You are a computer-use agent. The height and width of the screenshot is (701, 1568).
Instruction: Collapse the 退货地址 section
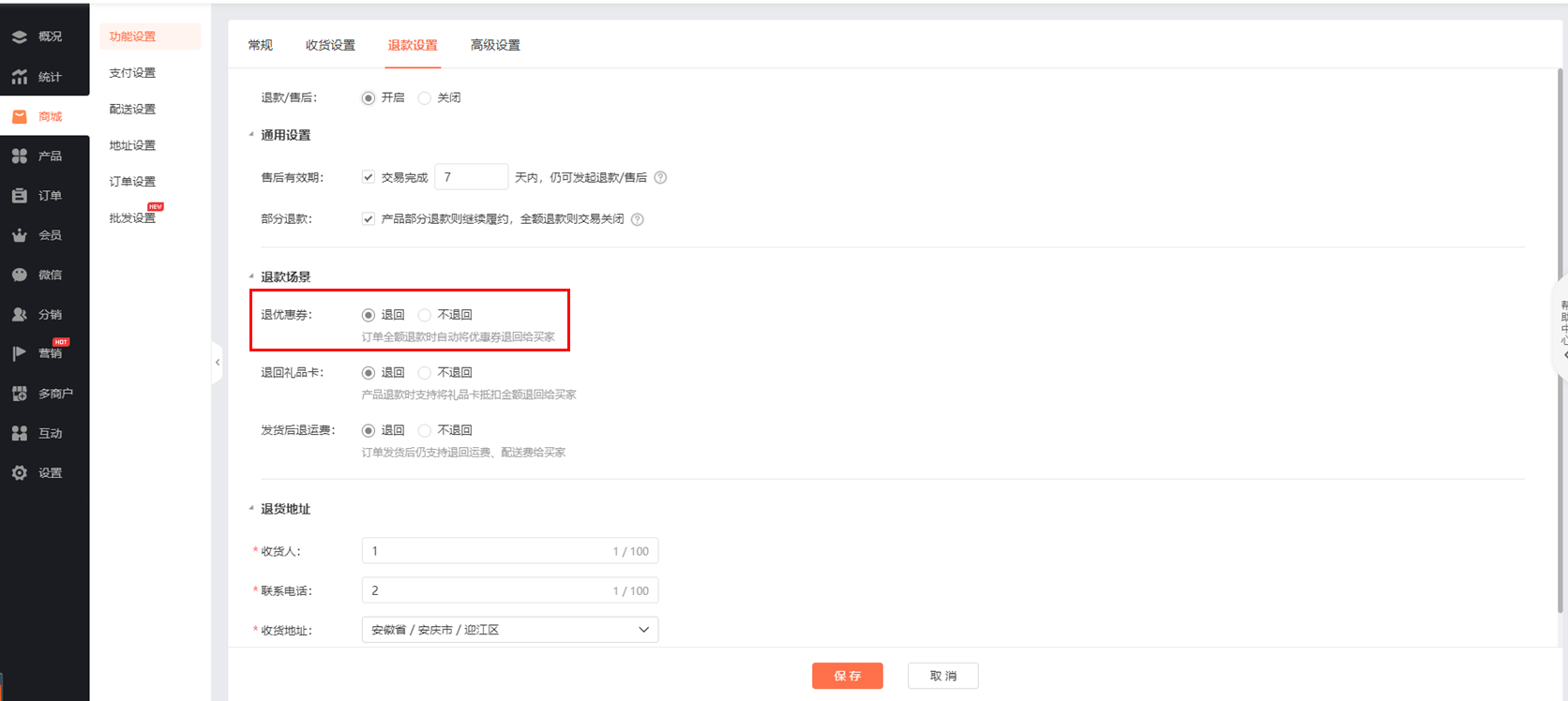point(251,509)
